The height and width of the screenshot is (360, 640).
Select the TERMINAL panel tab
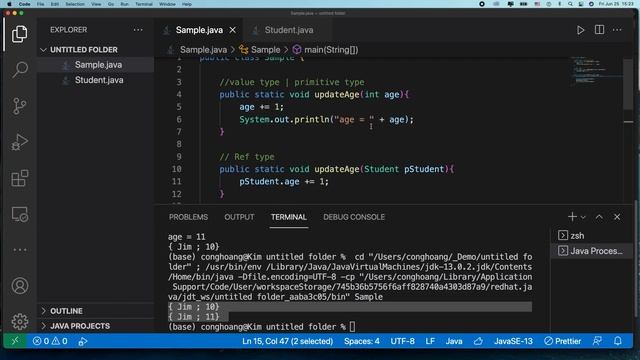[x=289, y=217]
